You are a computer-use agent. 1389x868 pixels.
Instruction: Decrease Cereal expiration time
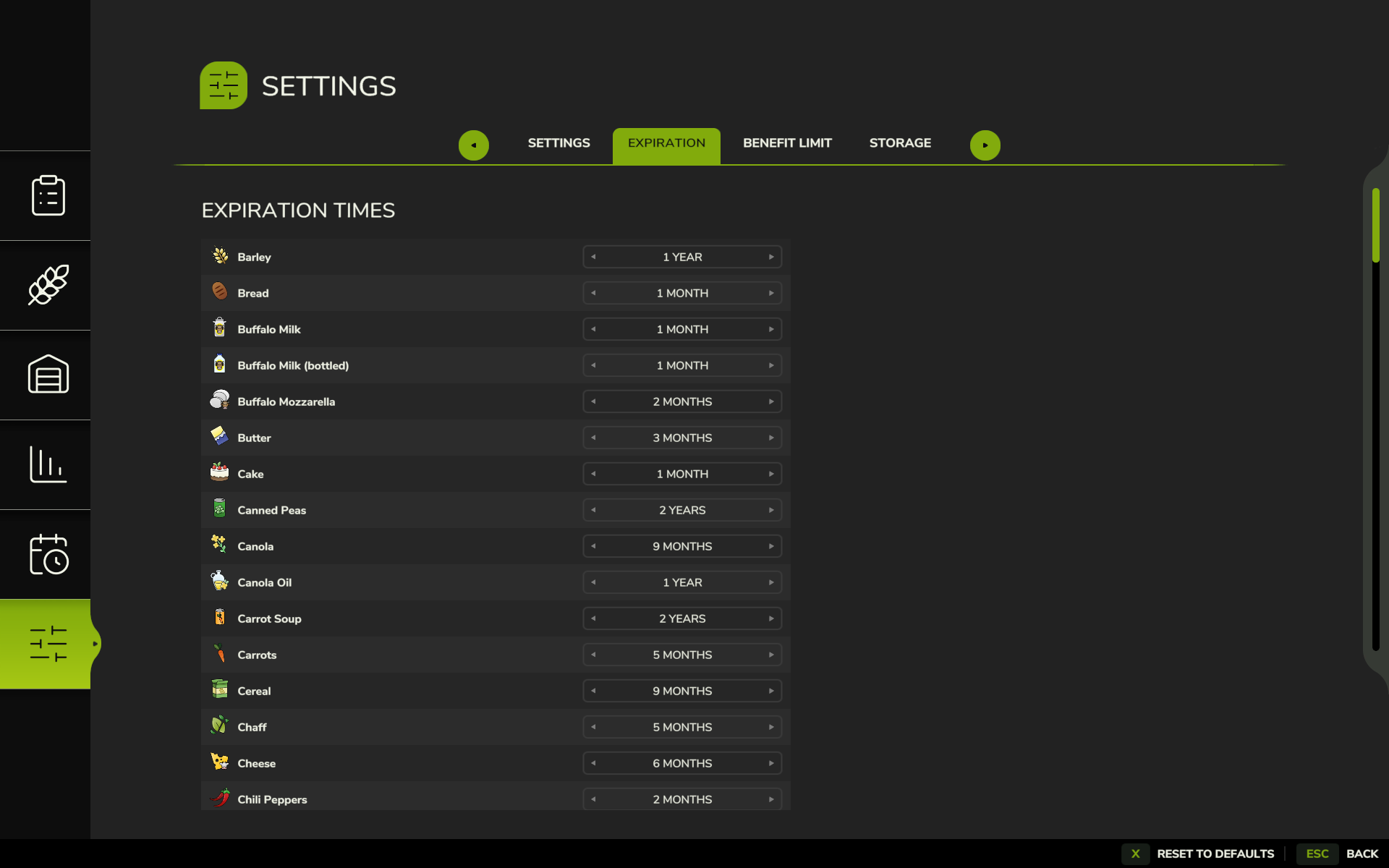pyautogui.click(x=593, y=691)
